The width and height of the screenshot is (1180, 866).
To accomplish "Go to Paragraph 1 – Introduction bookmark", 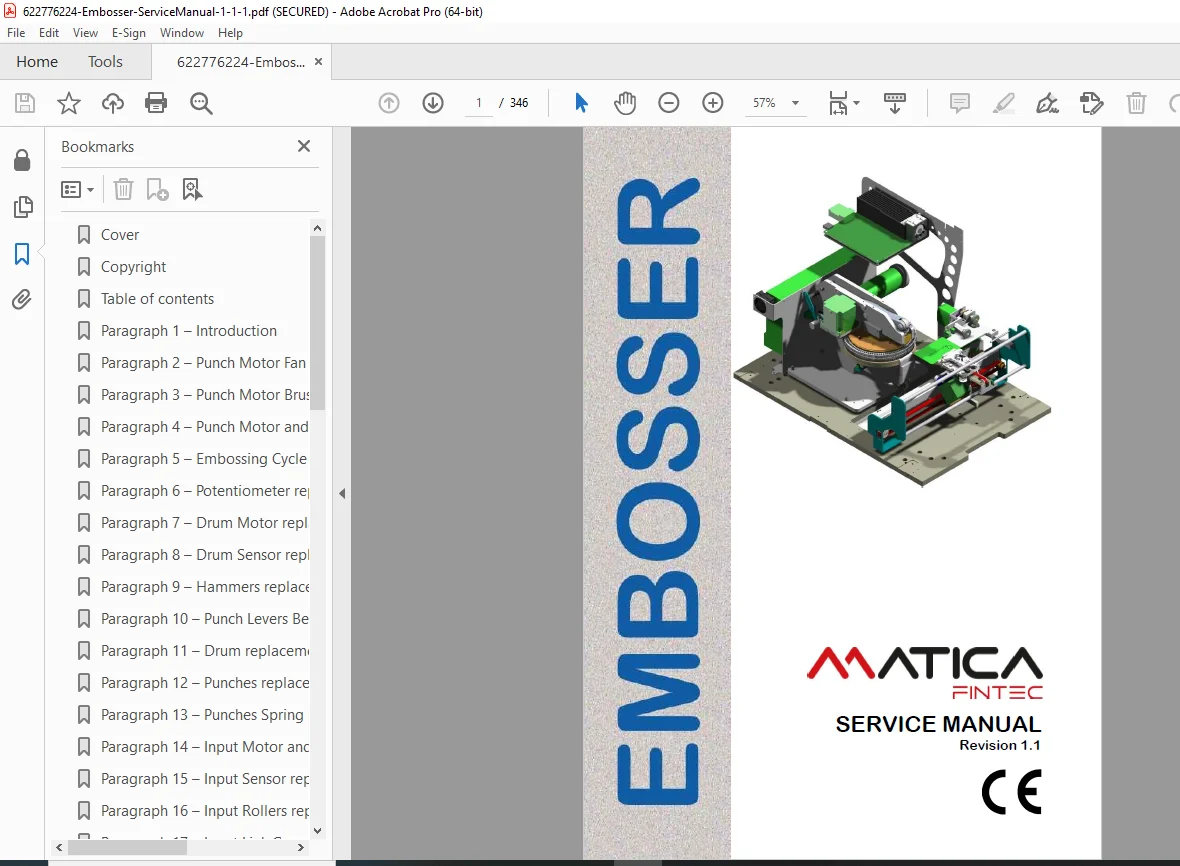I will tap(189, 331).
